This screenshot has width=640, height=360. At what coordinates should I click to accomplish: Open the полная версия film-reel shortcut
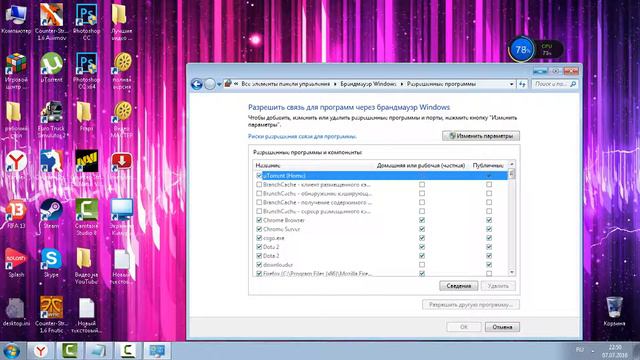(122, 71)
